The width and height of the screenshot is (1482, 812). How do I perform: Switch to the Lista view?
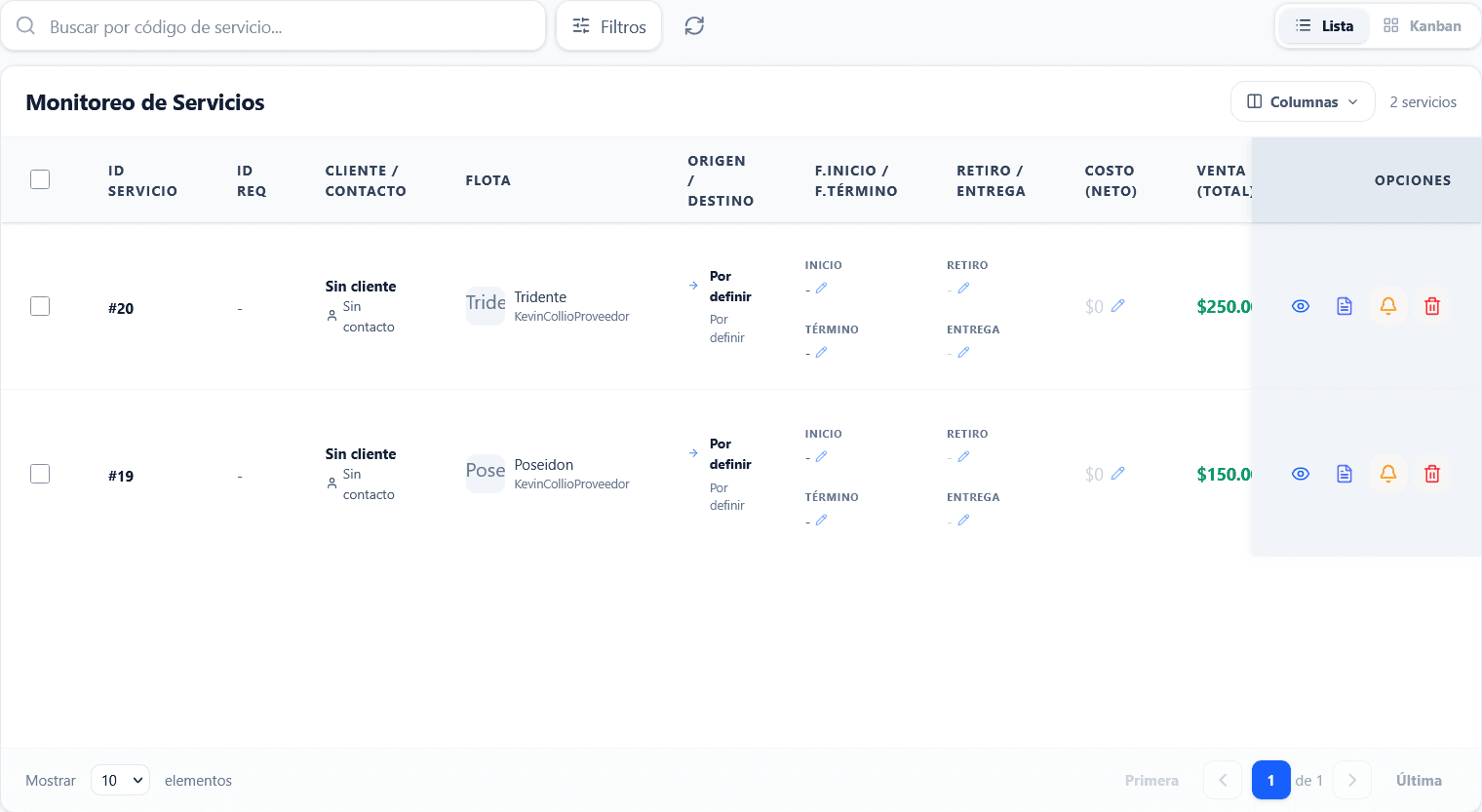point(1324,26)
